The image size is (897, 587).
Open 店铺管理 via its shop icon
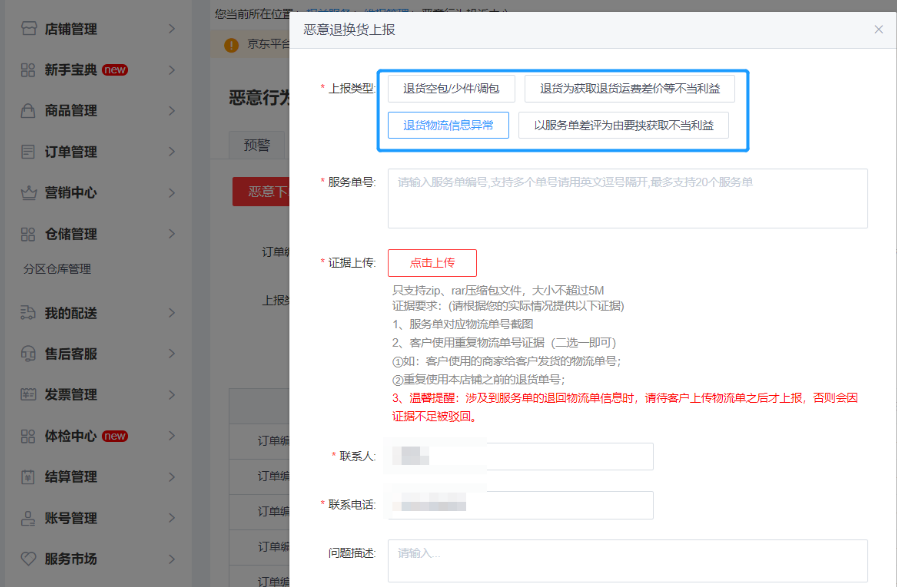point(29,29)
